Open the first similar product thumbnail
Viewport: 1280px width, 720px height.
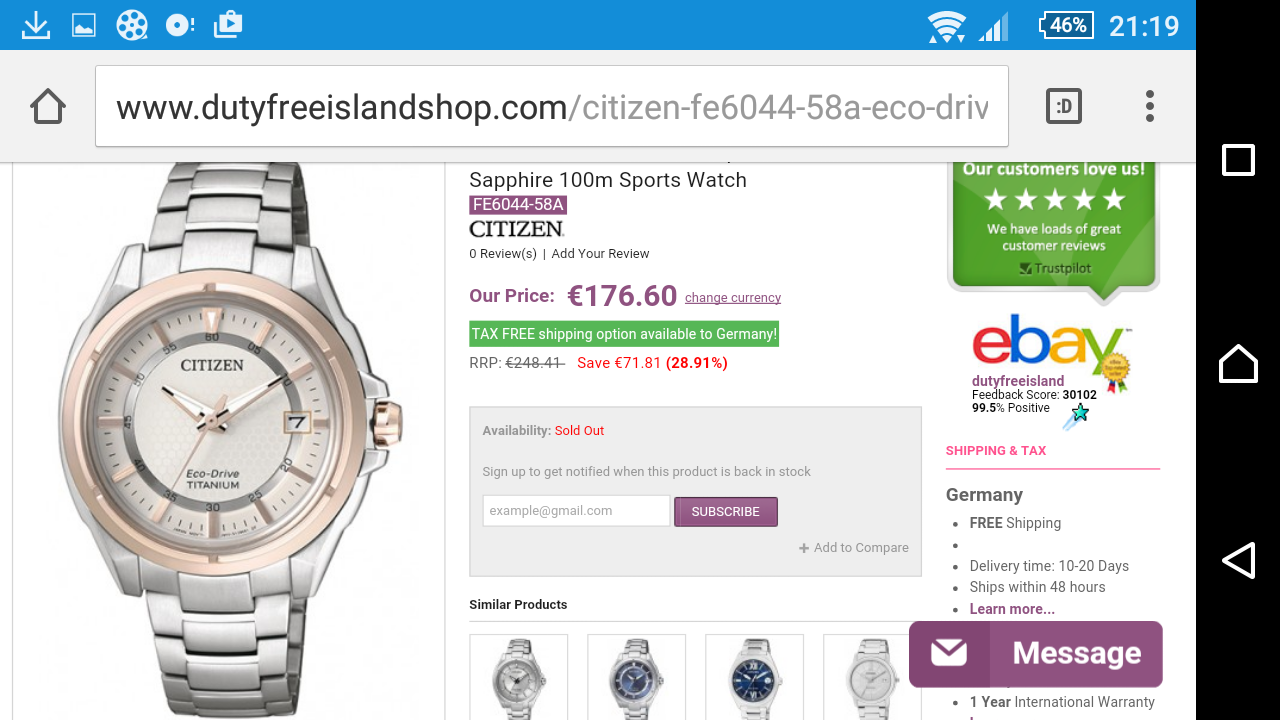[x=518, y=677]
